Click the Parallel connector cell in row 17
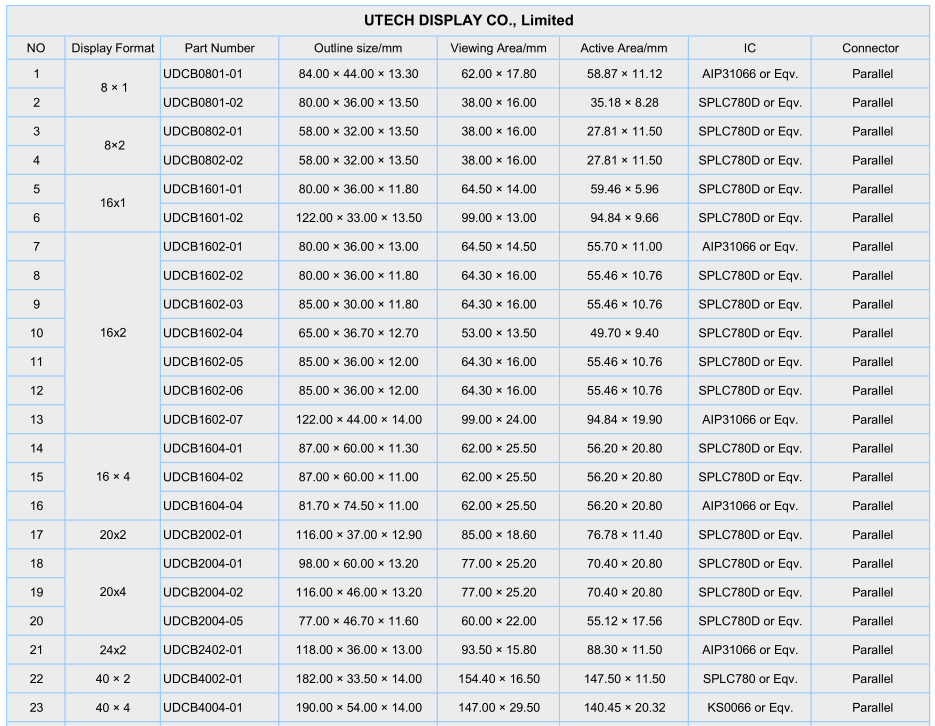The image size is (935, 726). coord(872,535)
